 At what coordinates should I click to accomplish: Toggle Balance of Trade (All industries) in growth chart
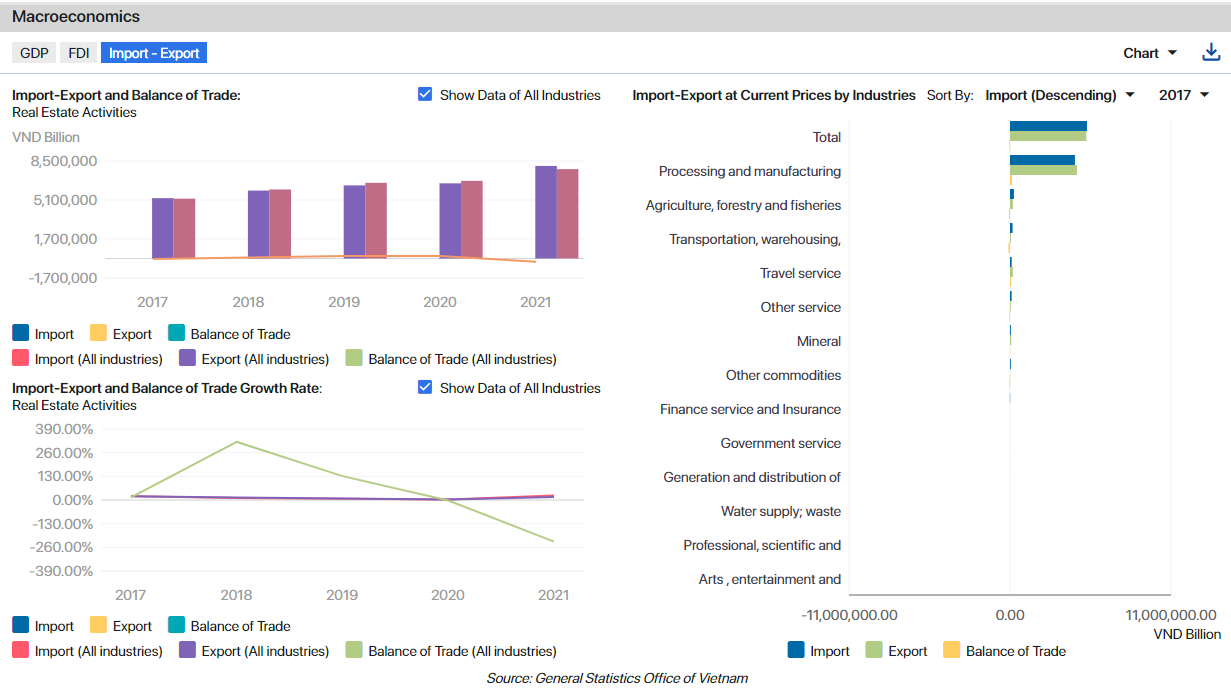tap(355, 651)
